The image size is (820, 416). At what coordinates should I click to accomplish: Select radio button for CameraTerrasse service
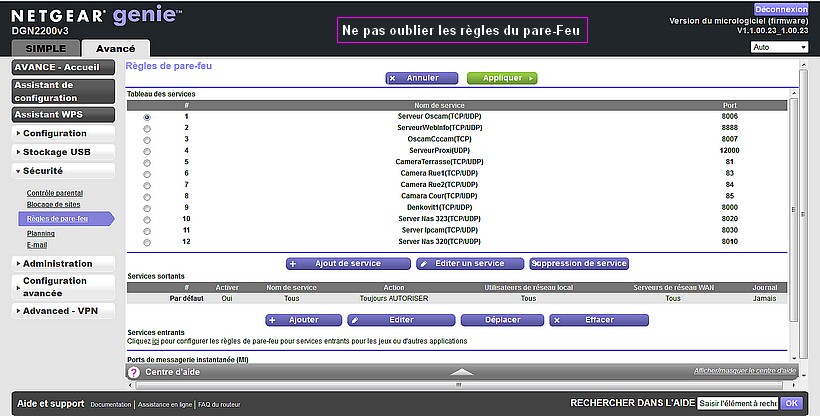click(x=147, y=162)
